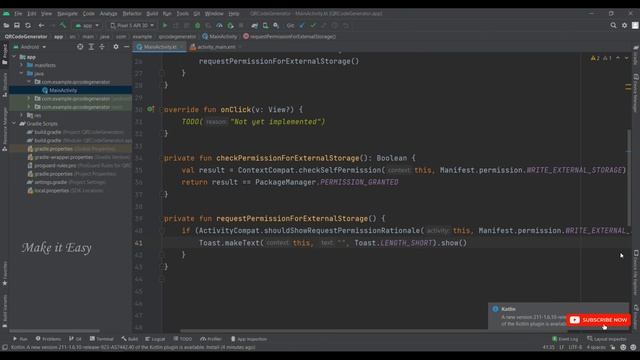Click Select Opened File target icon in Project panel
The image size is (640, 360).
(80, 47)
